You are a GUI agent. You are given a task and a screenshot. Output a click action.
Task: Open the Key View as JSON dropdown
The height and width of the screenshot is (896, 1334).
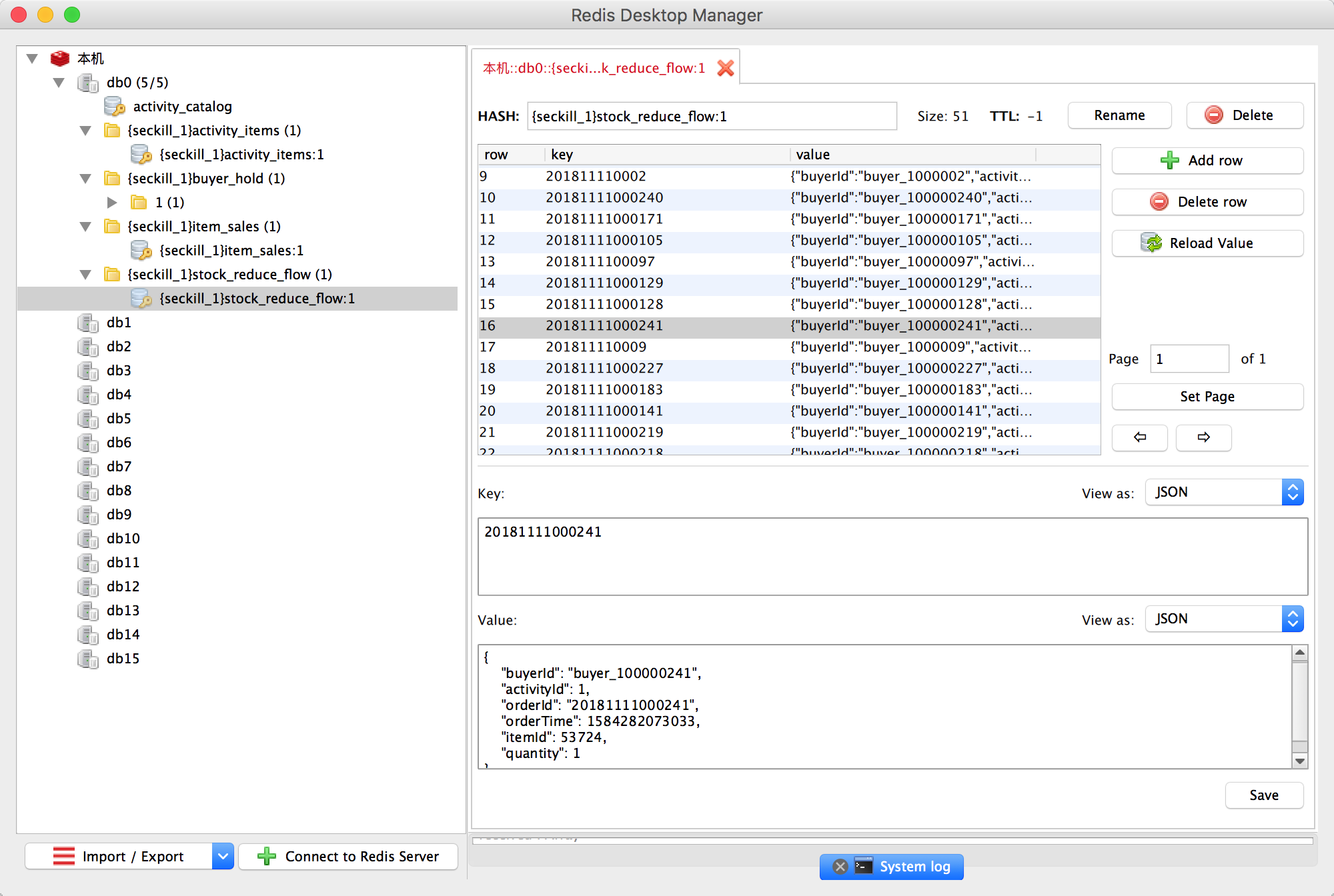1224,492
